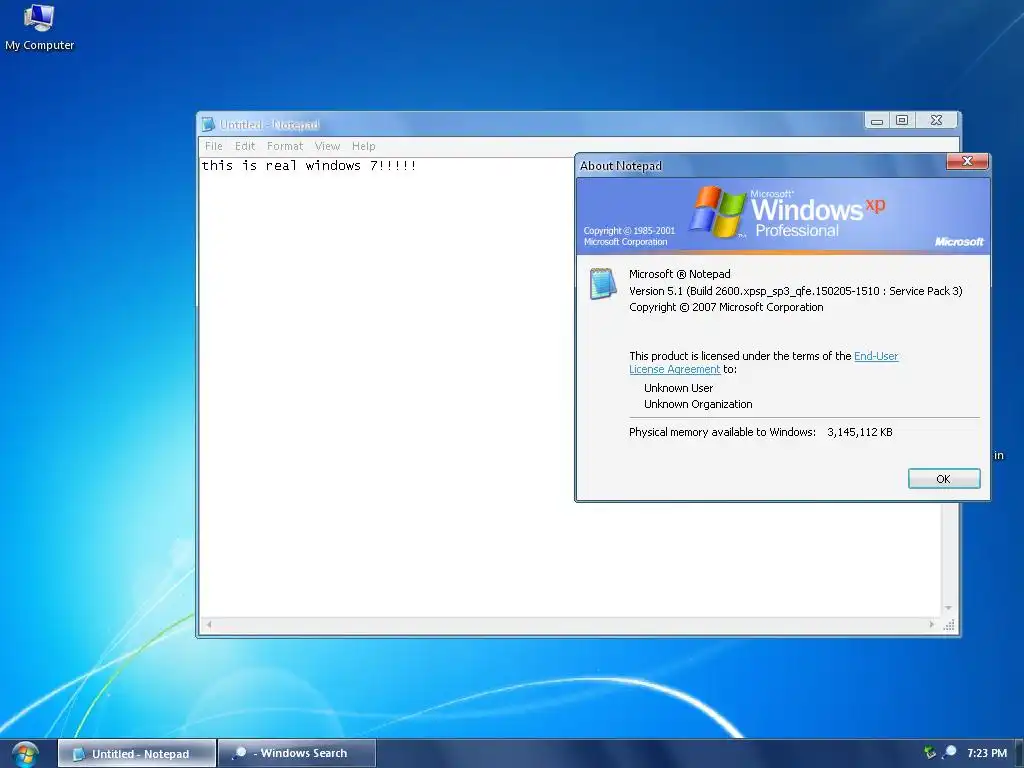Confirm About Notepad with OK button
Screen dimensions: 1024x768
tap(944, 479)
